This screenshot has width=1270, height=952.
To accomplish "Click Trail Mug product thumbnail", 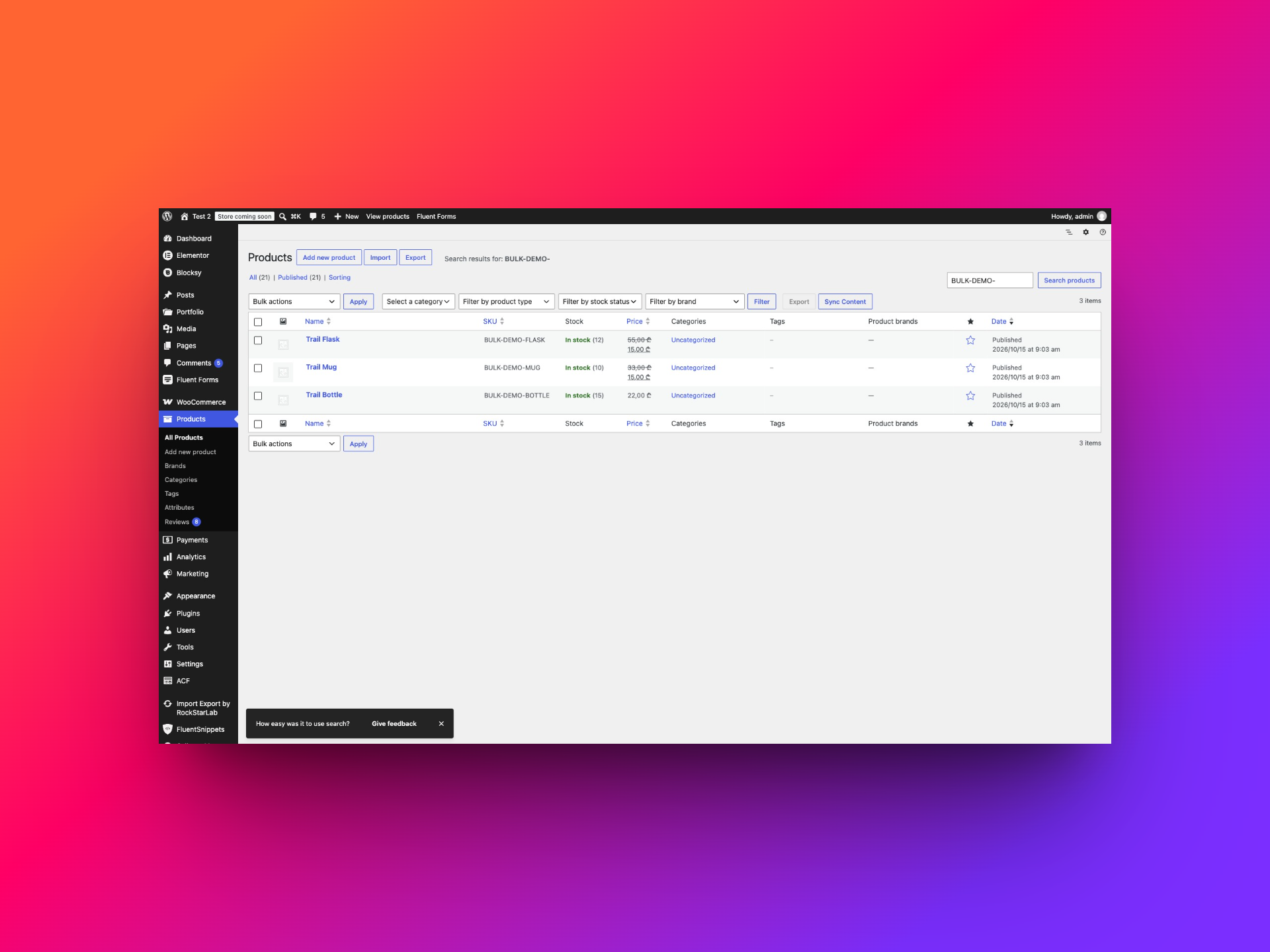I will tap(283, 372).
